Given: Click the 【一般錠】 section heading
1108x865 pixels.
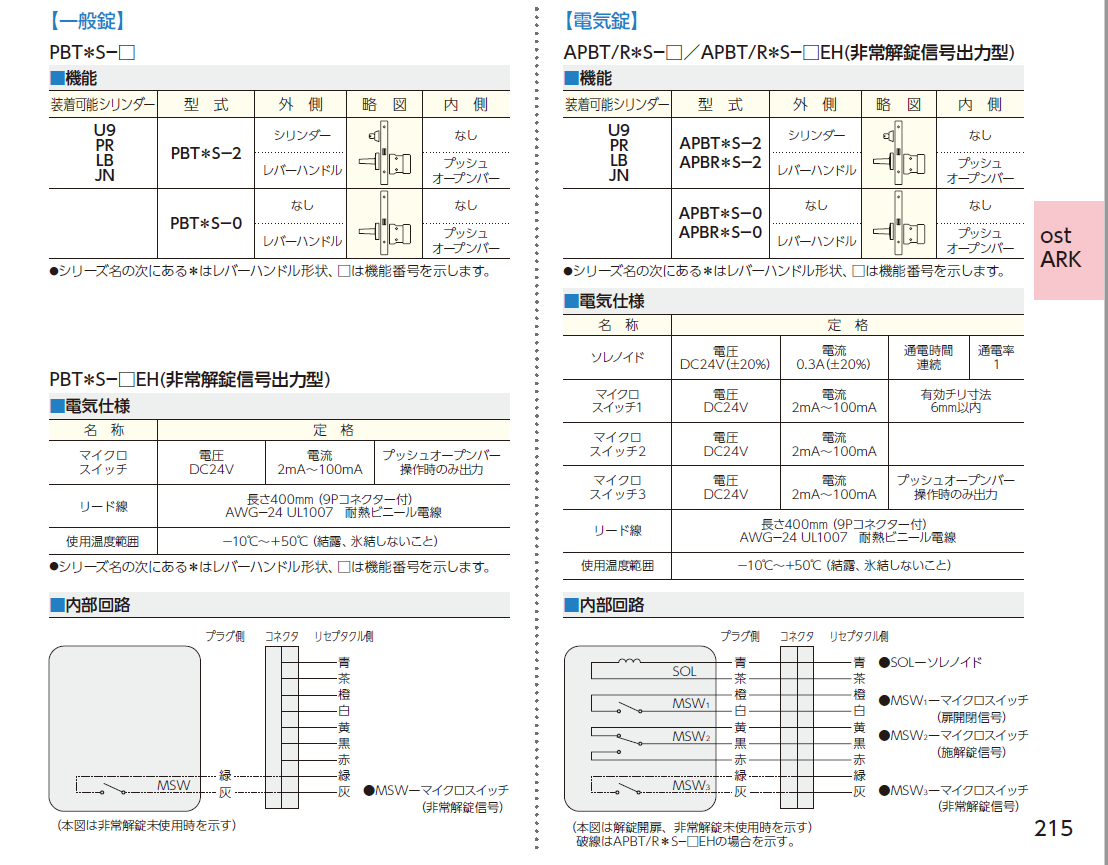Looking at the screenshot, I should point(88,20).
